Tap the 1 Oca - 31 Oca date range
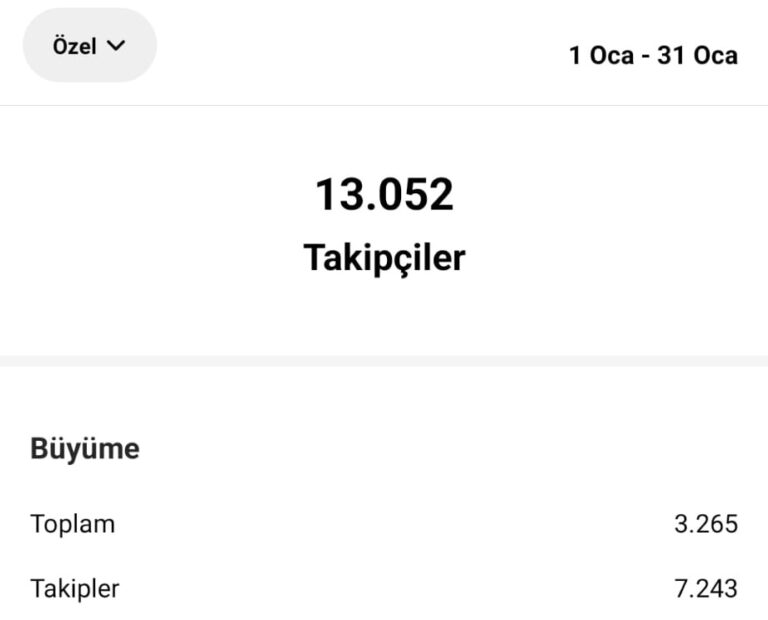 653,55
